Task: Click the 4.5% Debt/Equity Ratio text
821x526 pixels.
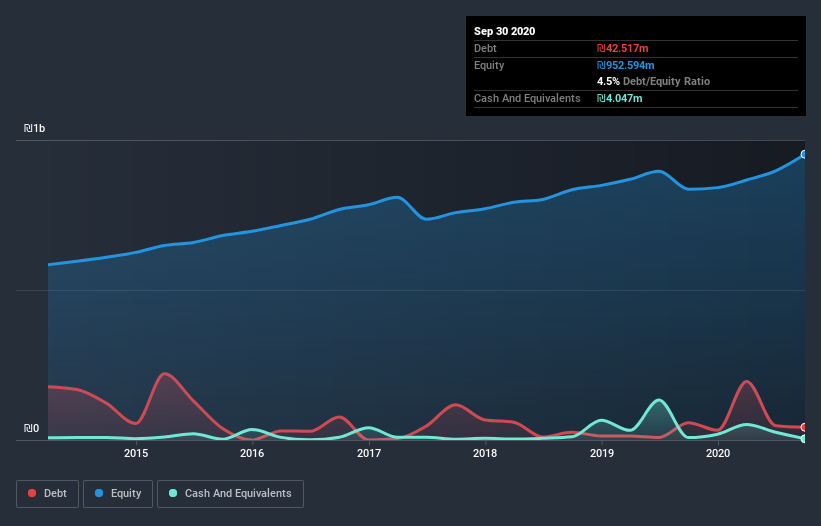Action: point(653,81)
